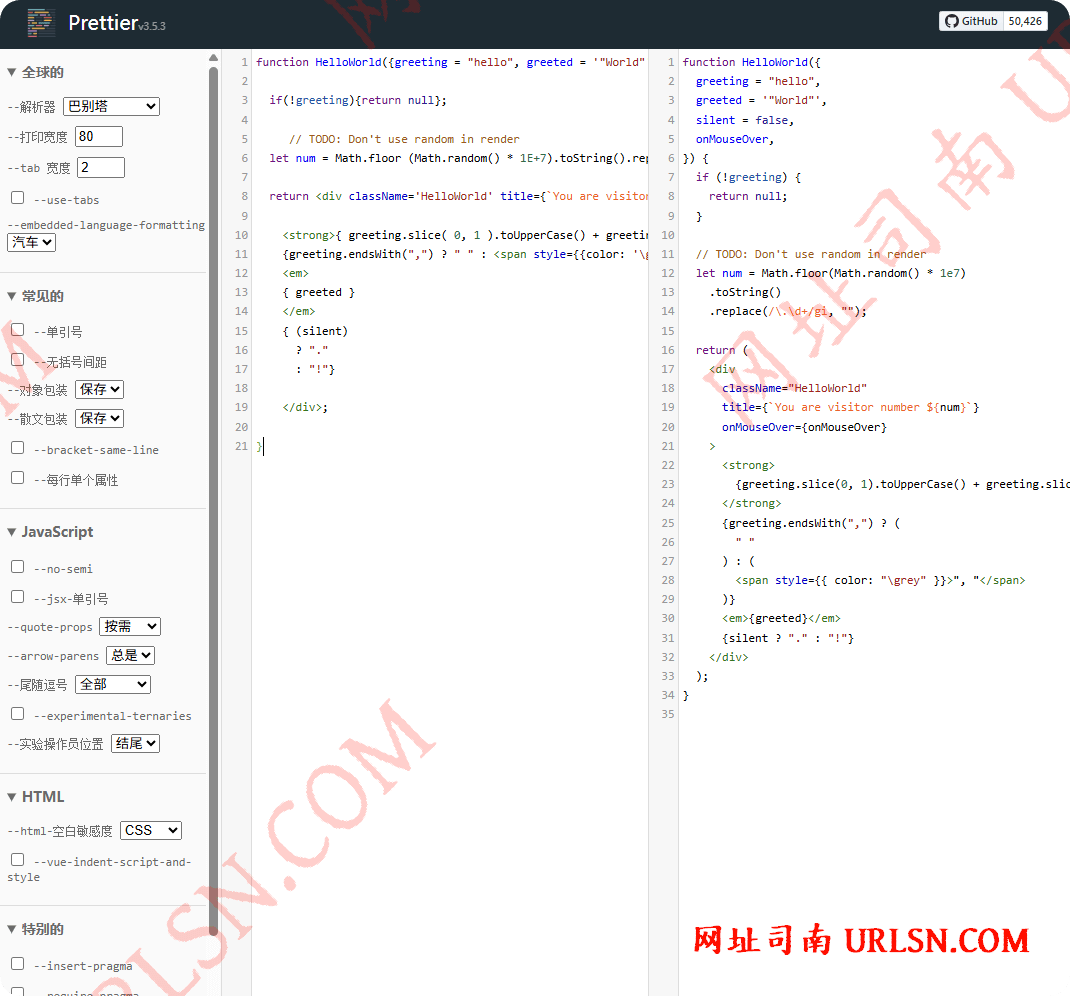
Task: Collapse the 特别的 section
Action: (x=12, y=929)
